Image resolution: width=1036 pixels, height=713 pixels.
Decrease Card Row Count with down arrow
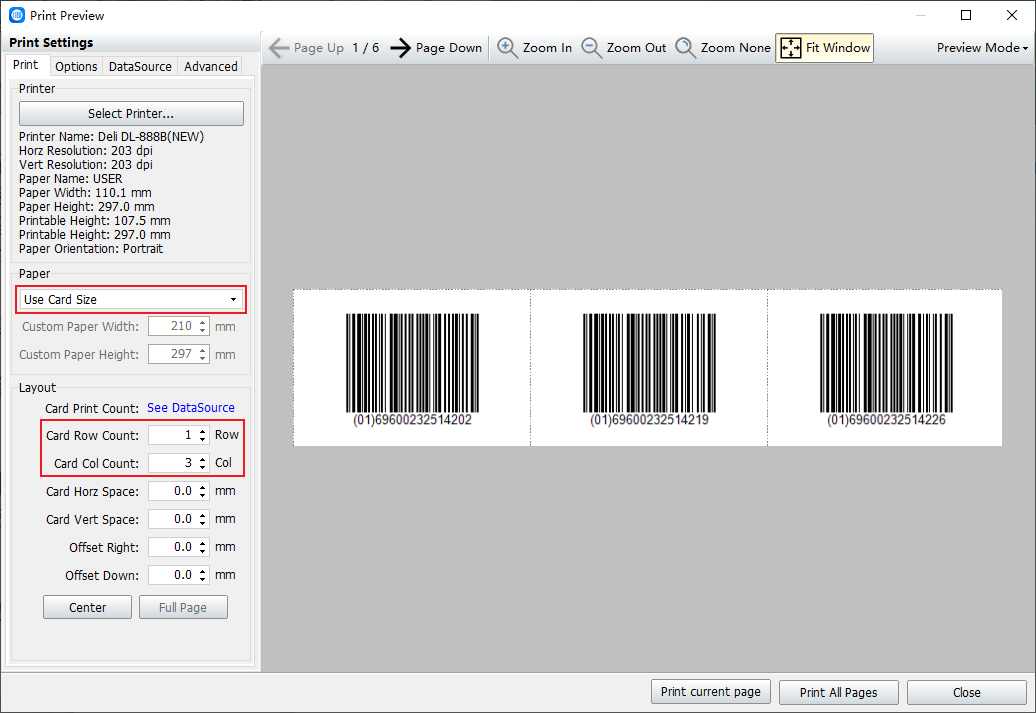click(203, 439)
